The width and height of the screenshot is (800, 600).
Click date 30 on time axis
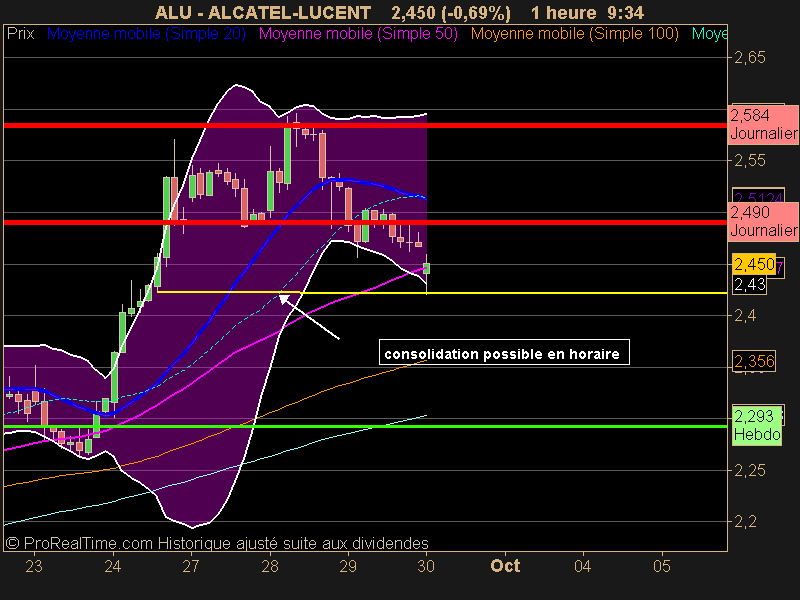coord(426,566)
